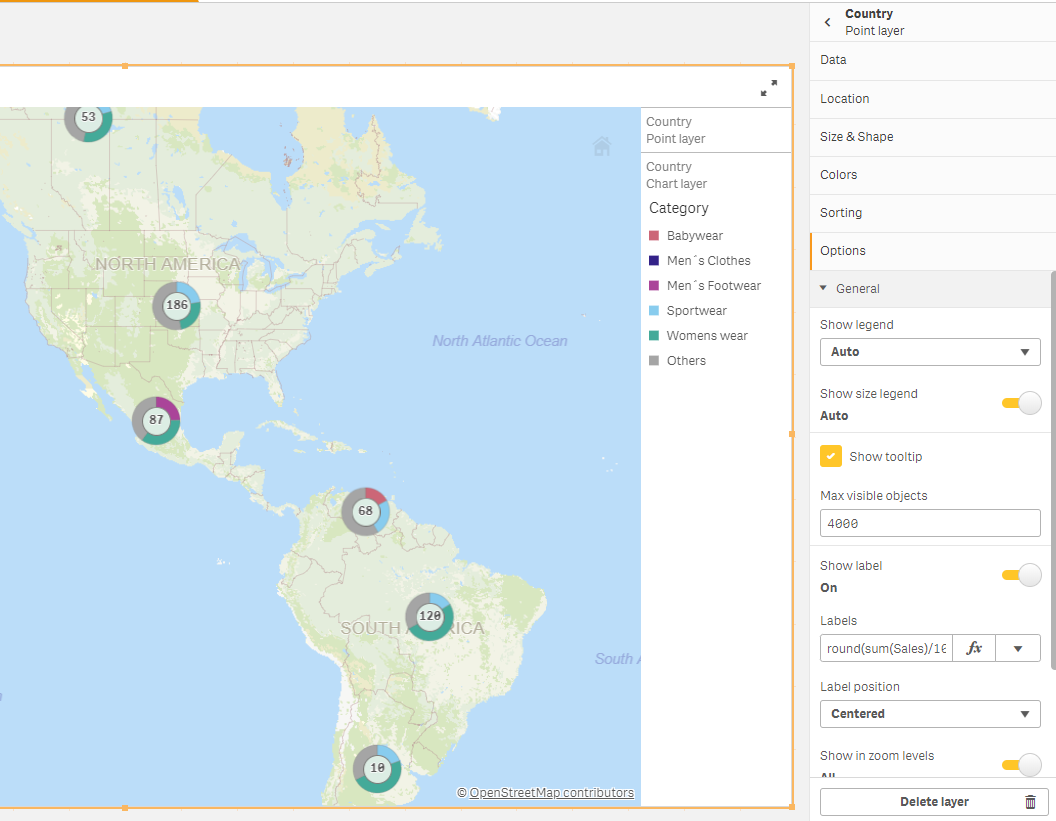Toggle off Show size legend
The image size is (1056, 821).
(1019, 403)
